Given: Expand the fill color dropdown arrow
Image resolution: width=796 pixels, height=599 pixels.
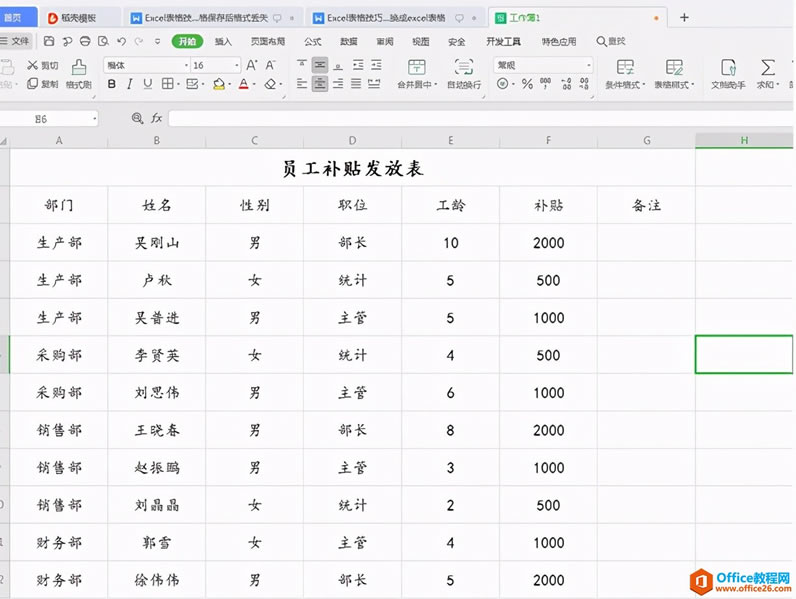Looking at the screenshot, I should [229, 84].
